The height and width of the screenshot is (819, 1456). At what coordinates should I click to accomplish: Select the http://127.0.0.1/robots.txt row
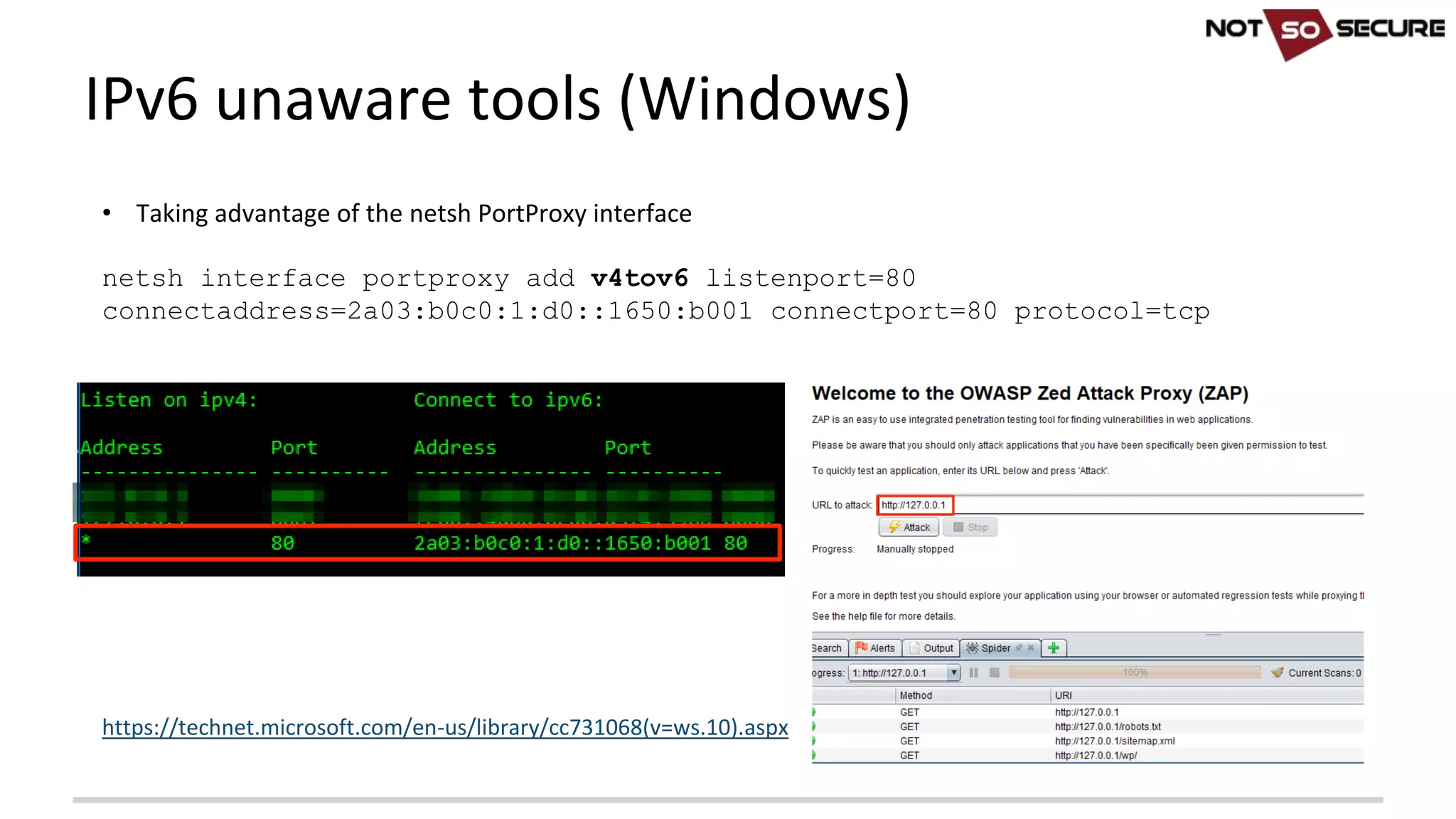point(1088,727)
